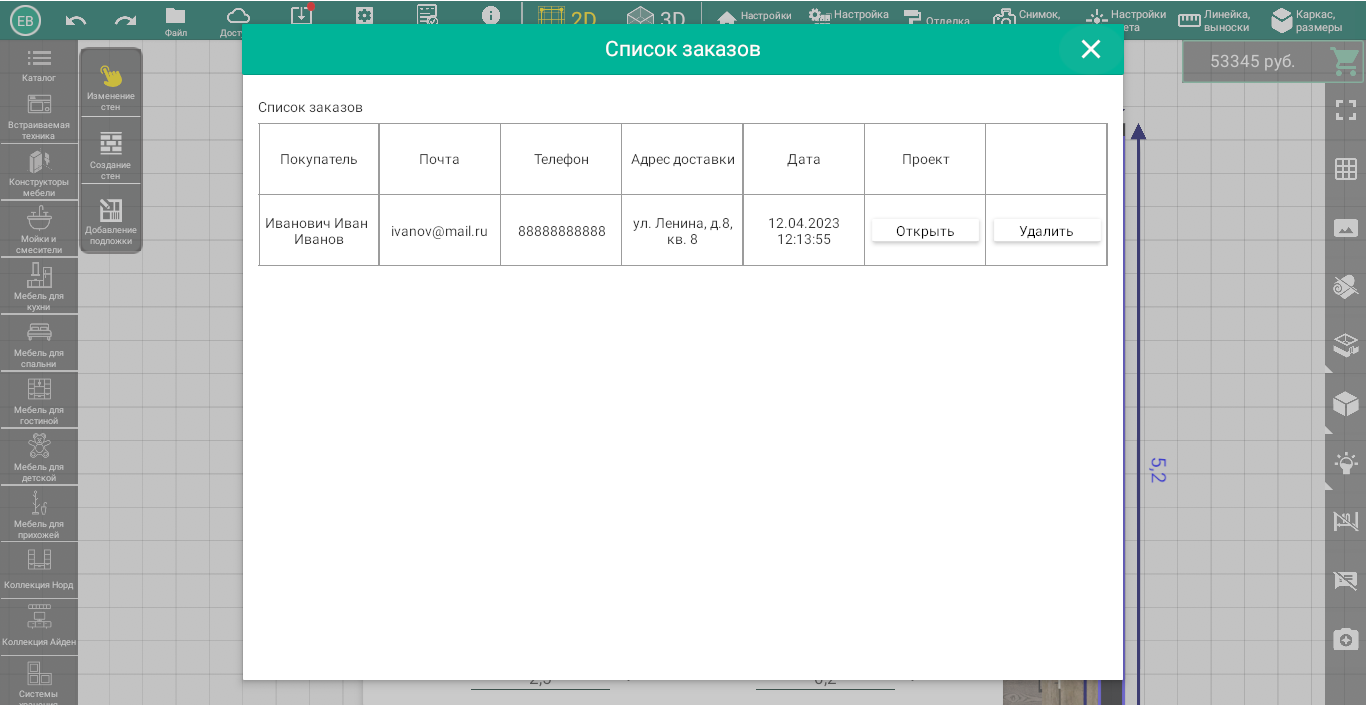The height and width of the screenshot is (705, 1366).
Task: Click the Адрес доставки column header
Action: coord(683,159)
